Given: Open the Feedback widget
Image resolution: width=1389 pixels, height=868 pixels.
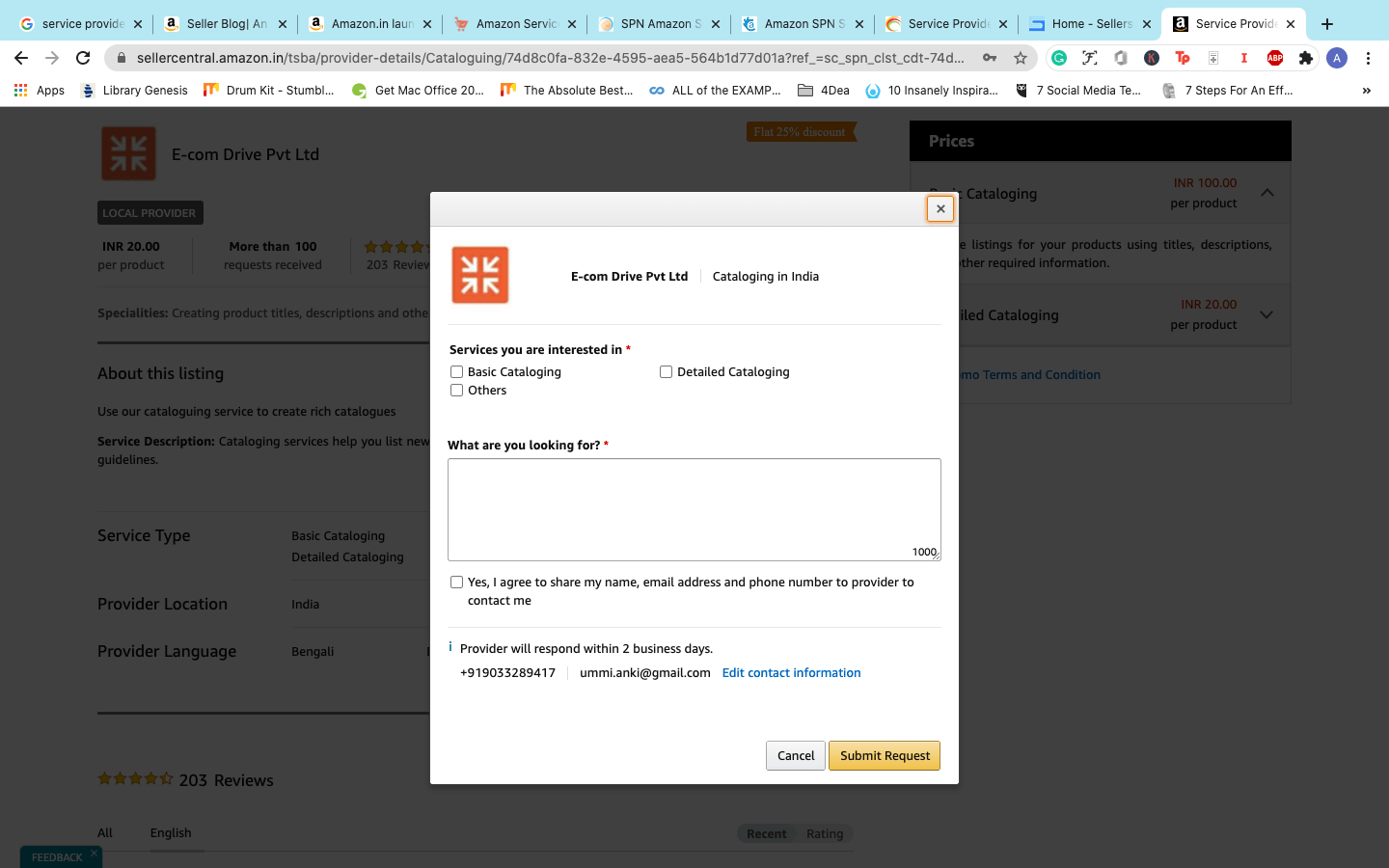Looking at the screenshot, I should pos(56,857).
